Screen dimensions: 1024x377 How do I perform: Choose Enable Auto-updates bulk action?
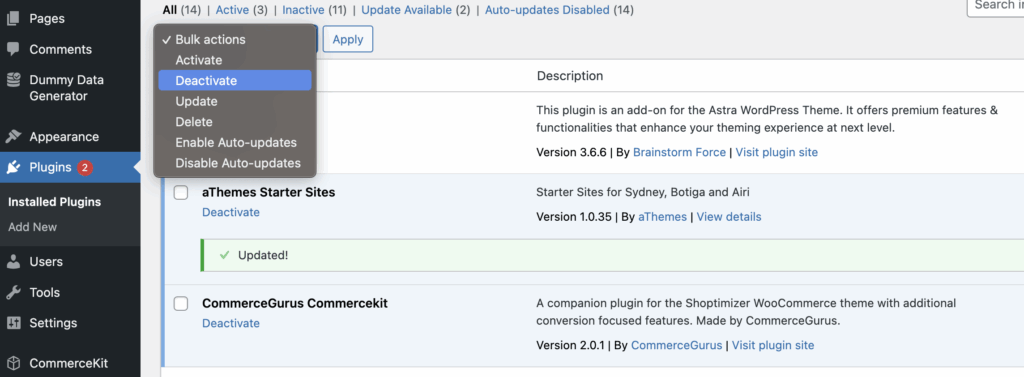point(235,142)
